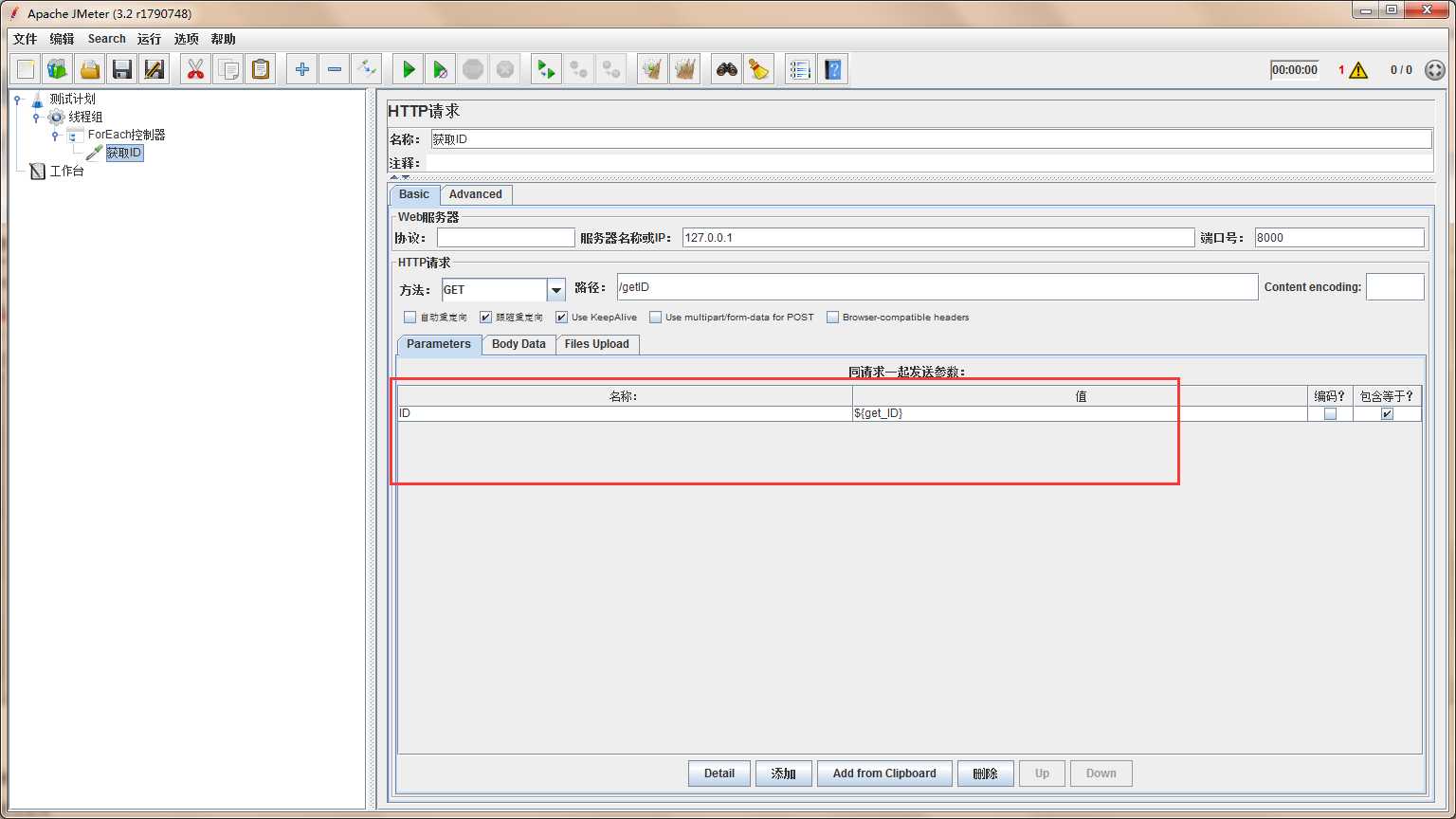This screenshot has width=1456, height=819.
Task: Open the 文件 menu
Action: [25, 39]
